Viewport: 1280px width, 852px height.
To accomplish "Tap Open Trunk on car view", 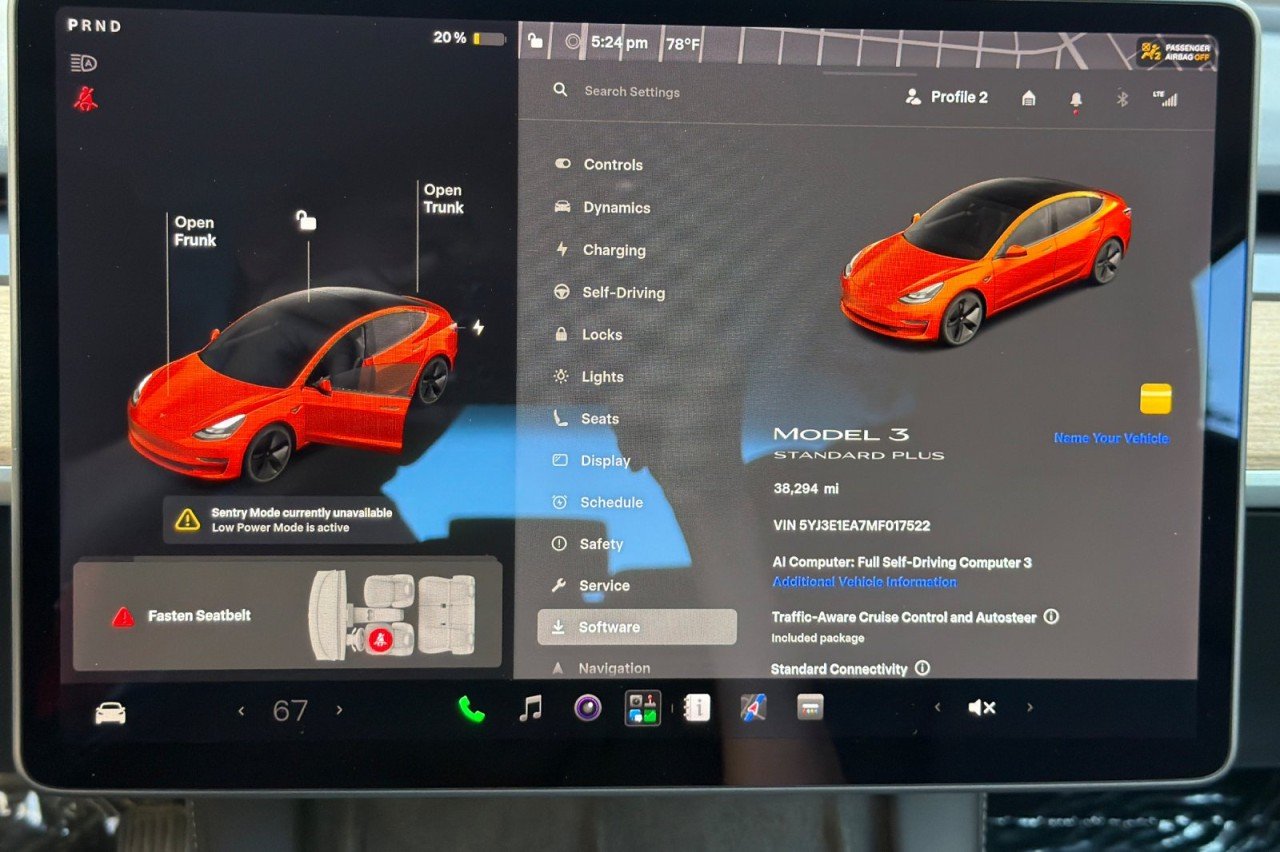I will pos(443,198).
